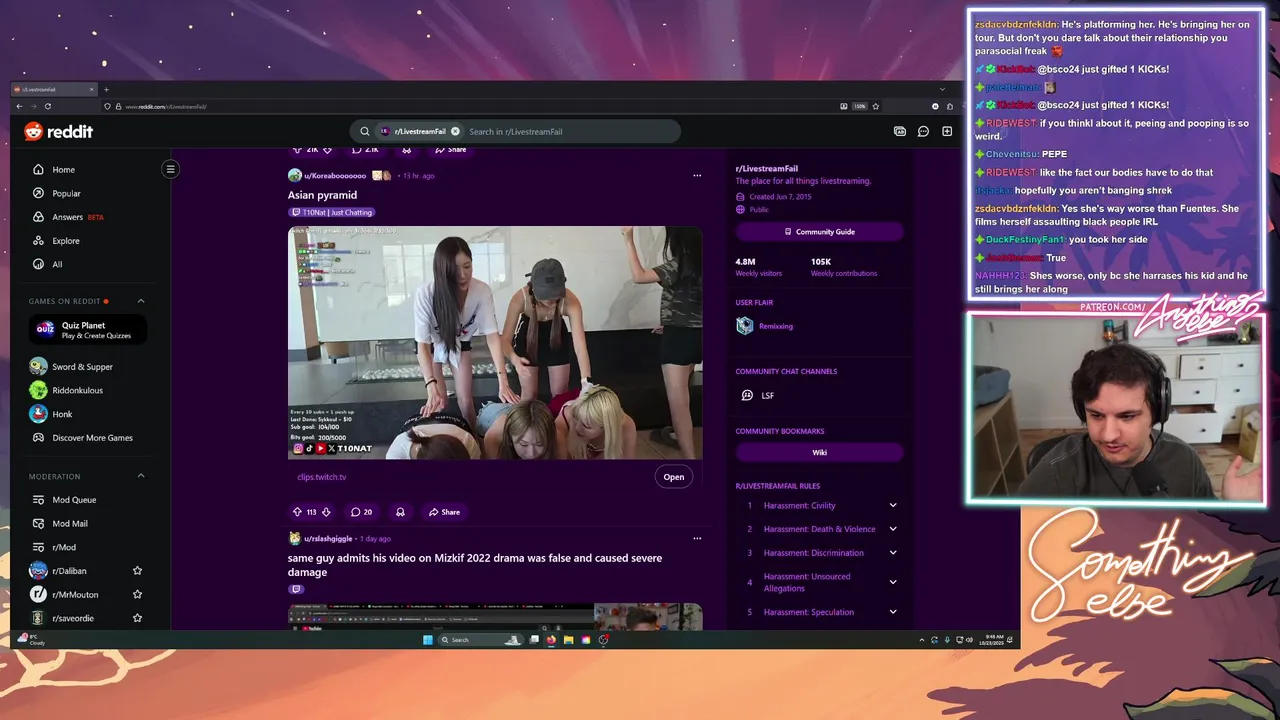Image resolution: width=1280 pixels, height=720 pixels.
Task: Favorite r/saveordie with the star
Action: pyautogui.click(x=137, y=618)
